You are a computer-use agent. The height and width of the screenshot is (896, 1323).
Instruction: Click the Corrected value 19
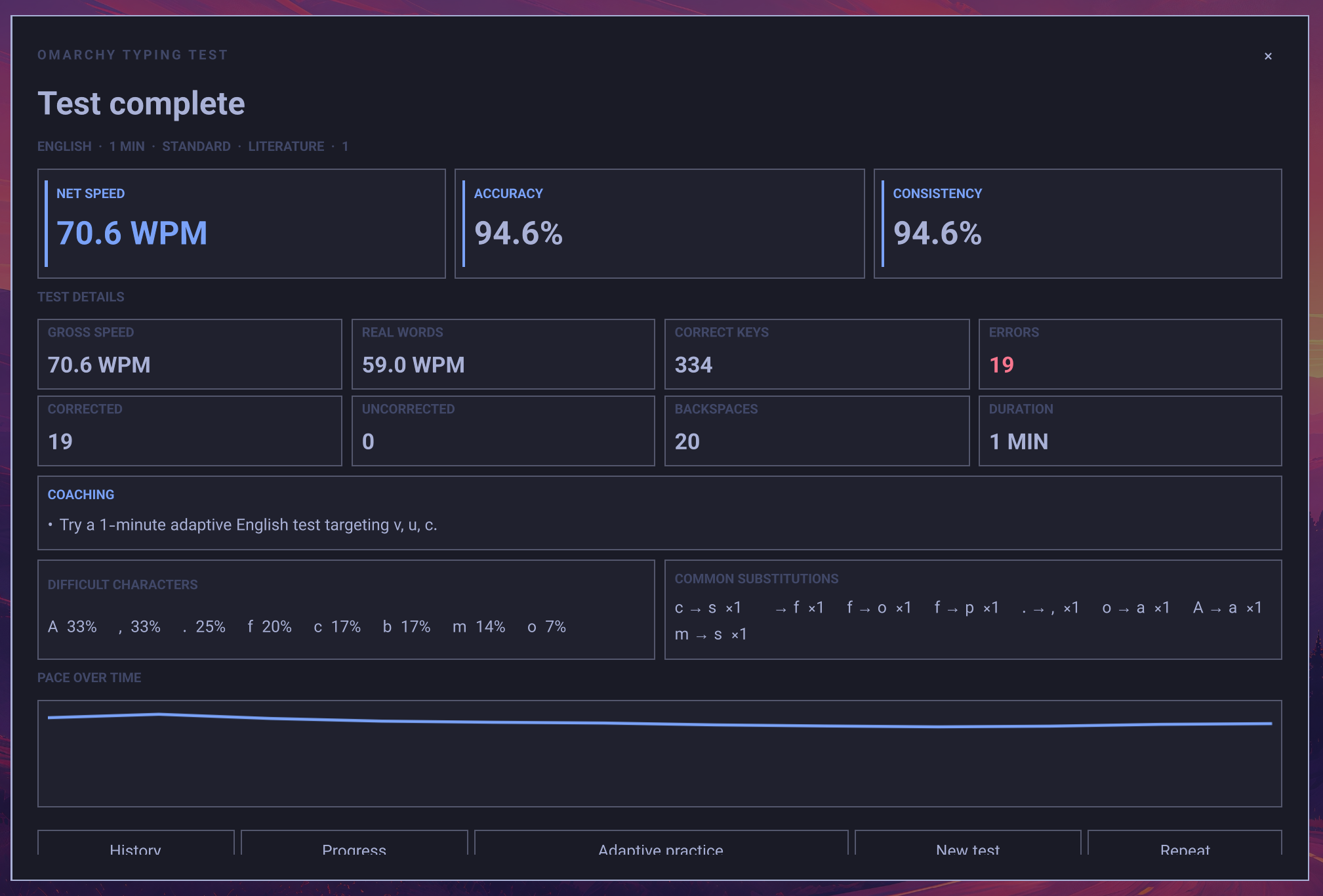60,442
